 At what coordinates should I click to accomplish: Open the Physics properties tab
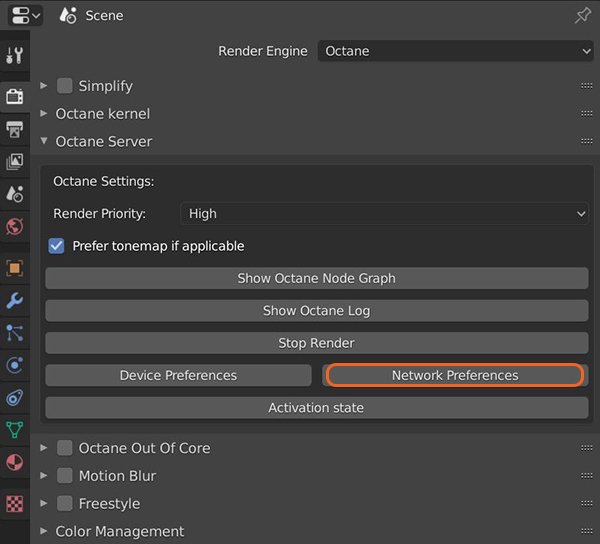15,365
